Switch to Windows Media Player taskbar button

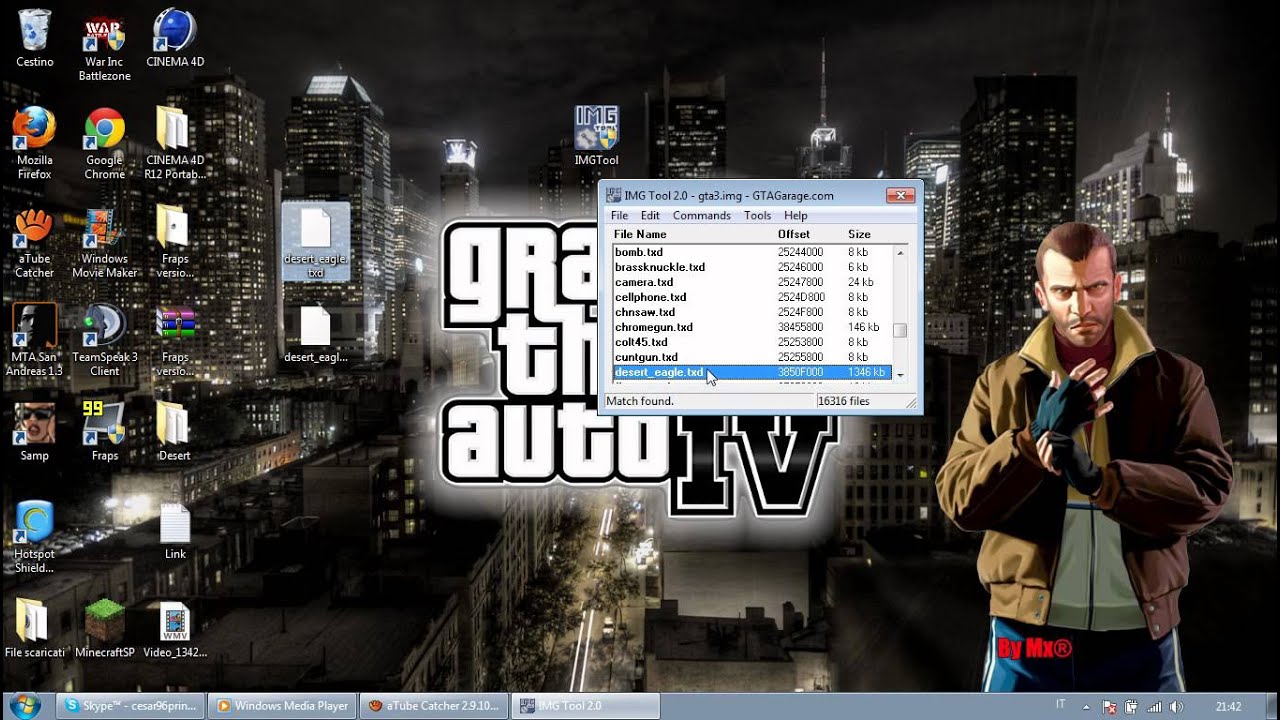pos(283,706)
